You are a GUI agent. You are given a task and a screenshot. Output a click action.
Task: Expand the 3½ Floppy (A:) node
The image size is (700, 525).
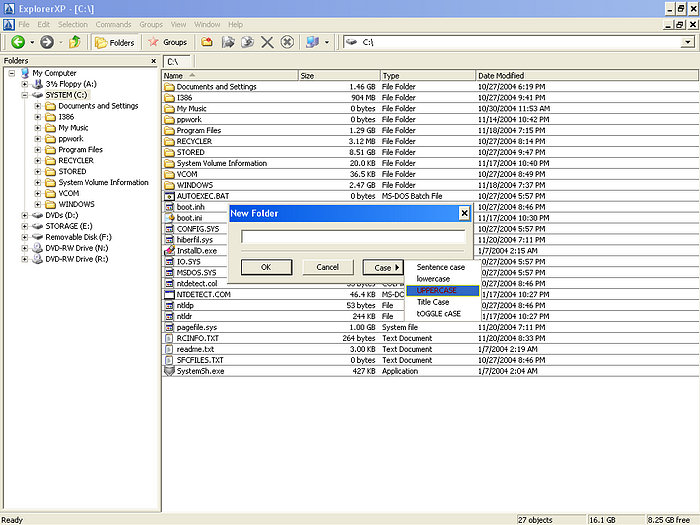pos(25,84)
